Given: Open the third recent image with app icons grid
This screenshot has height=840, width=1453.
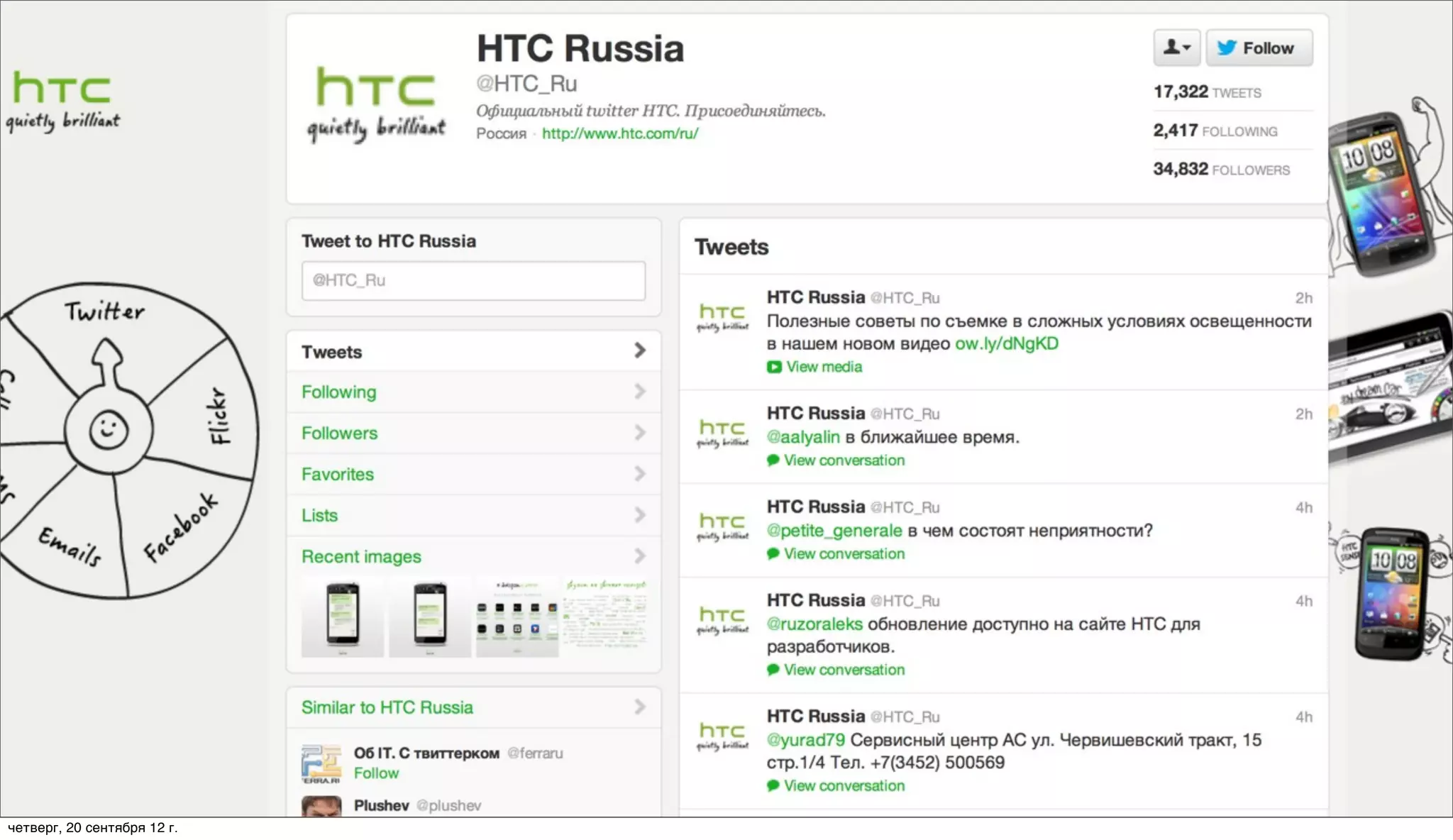Looking at the screenshot, I should coord(517,617).
